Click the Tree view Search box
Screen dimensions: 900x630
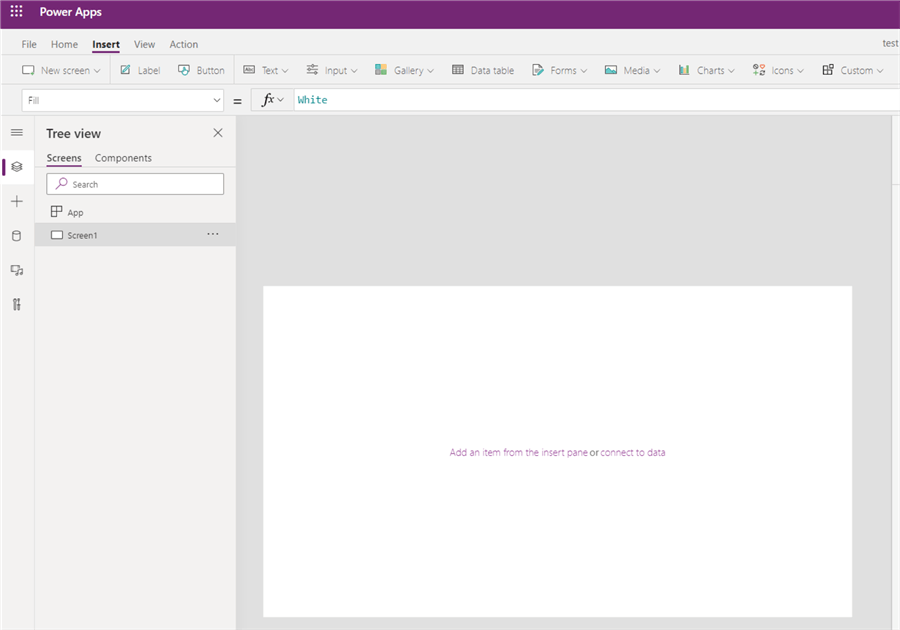coord(135,184)
